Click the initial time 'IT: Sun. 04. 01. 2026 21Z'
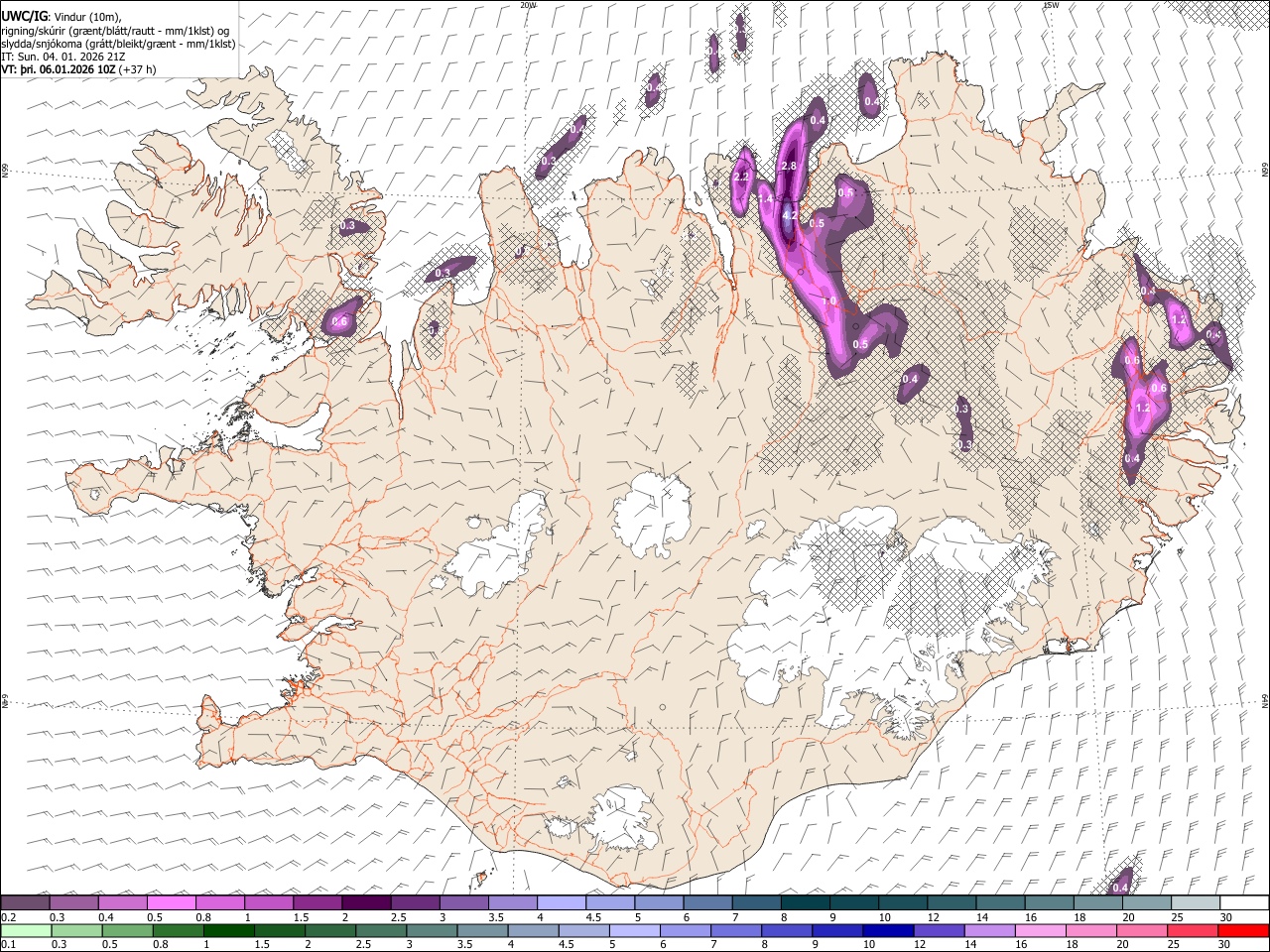Viewport: 1270px width, 952px height. 63,57
